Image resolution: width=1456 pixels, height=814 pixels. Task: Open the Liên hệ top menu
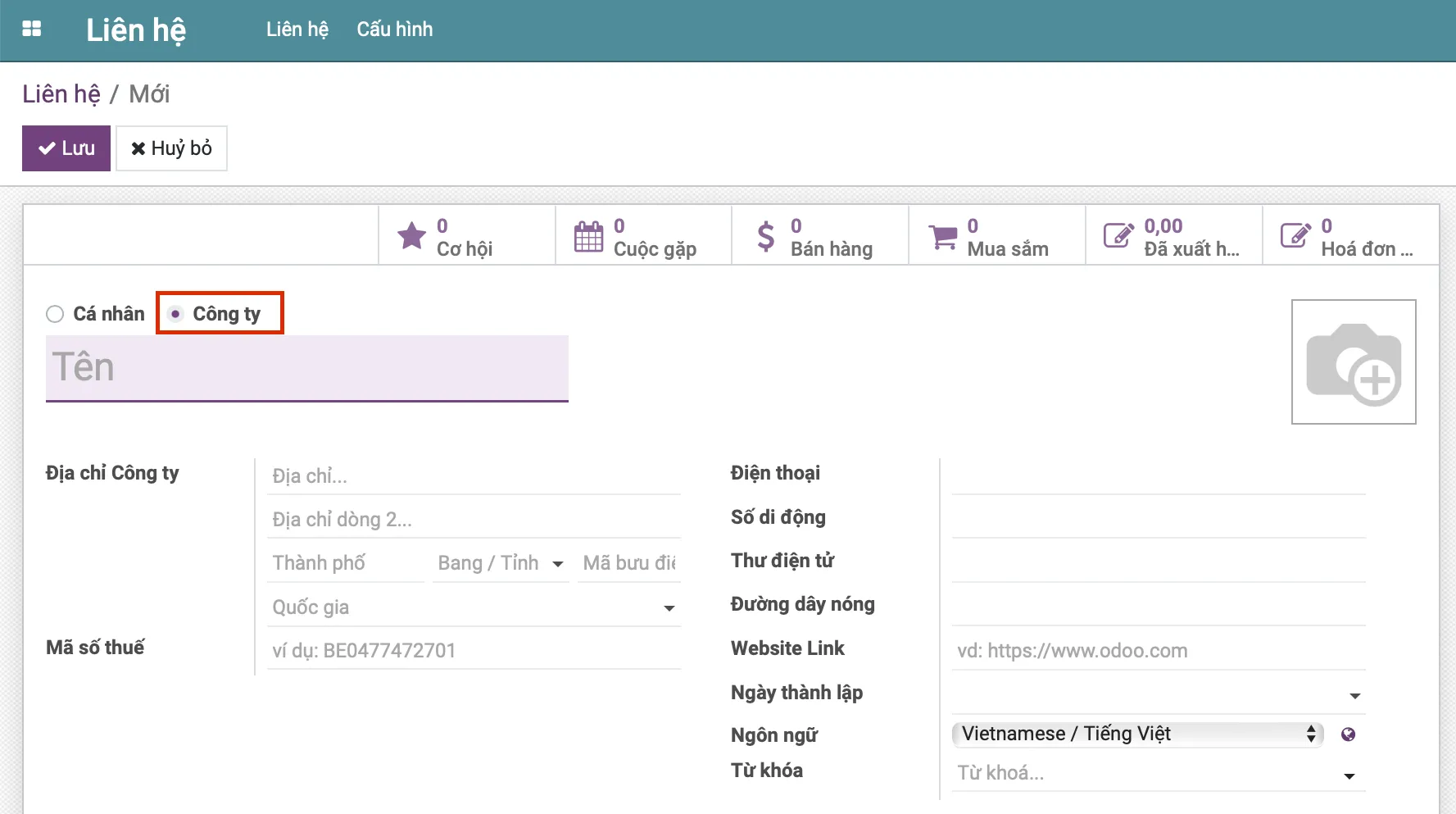tap(297, 30)
